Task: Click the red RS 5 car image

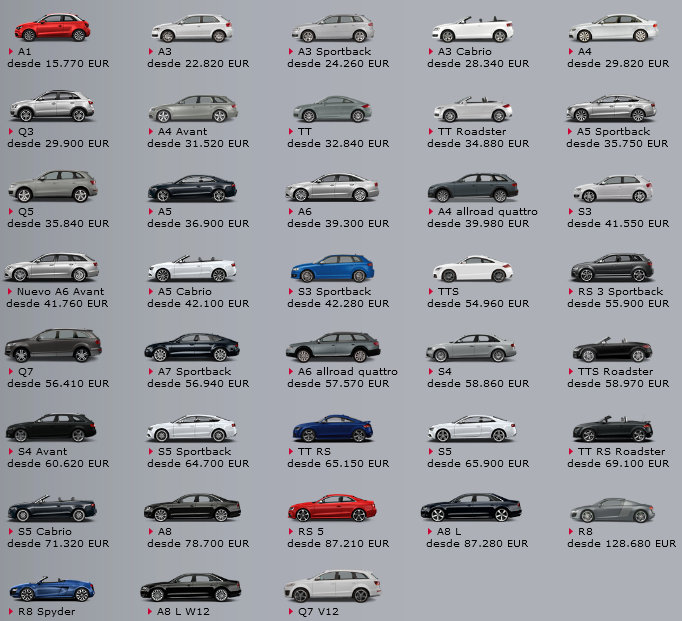Action: pos(332,507)
